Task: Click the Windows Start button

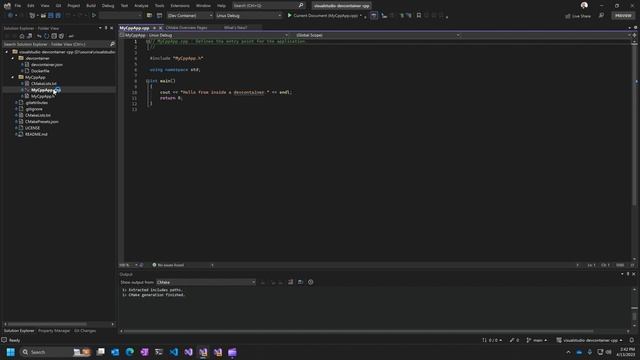Action: click(x=11, y=352)
